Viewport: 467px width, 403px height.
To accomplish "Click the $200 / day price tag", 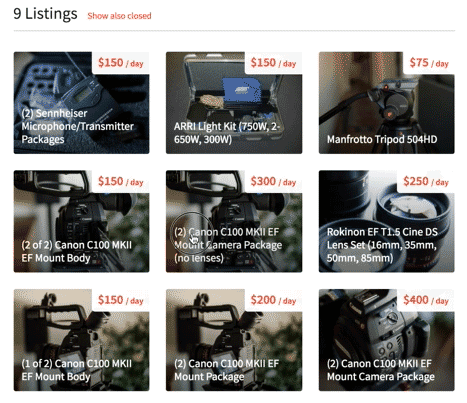I will click(x=273, y=300).
